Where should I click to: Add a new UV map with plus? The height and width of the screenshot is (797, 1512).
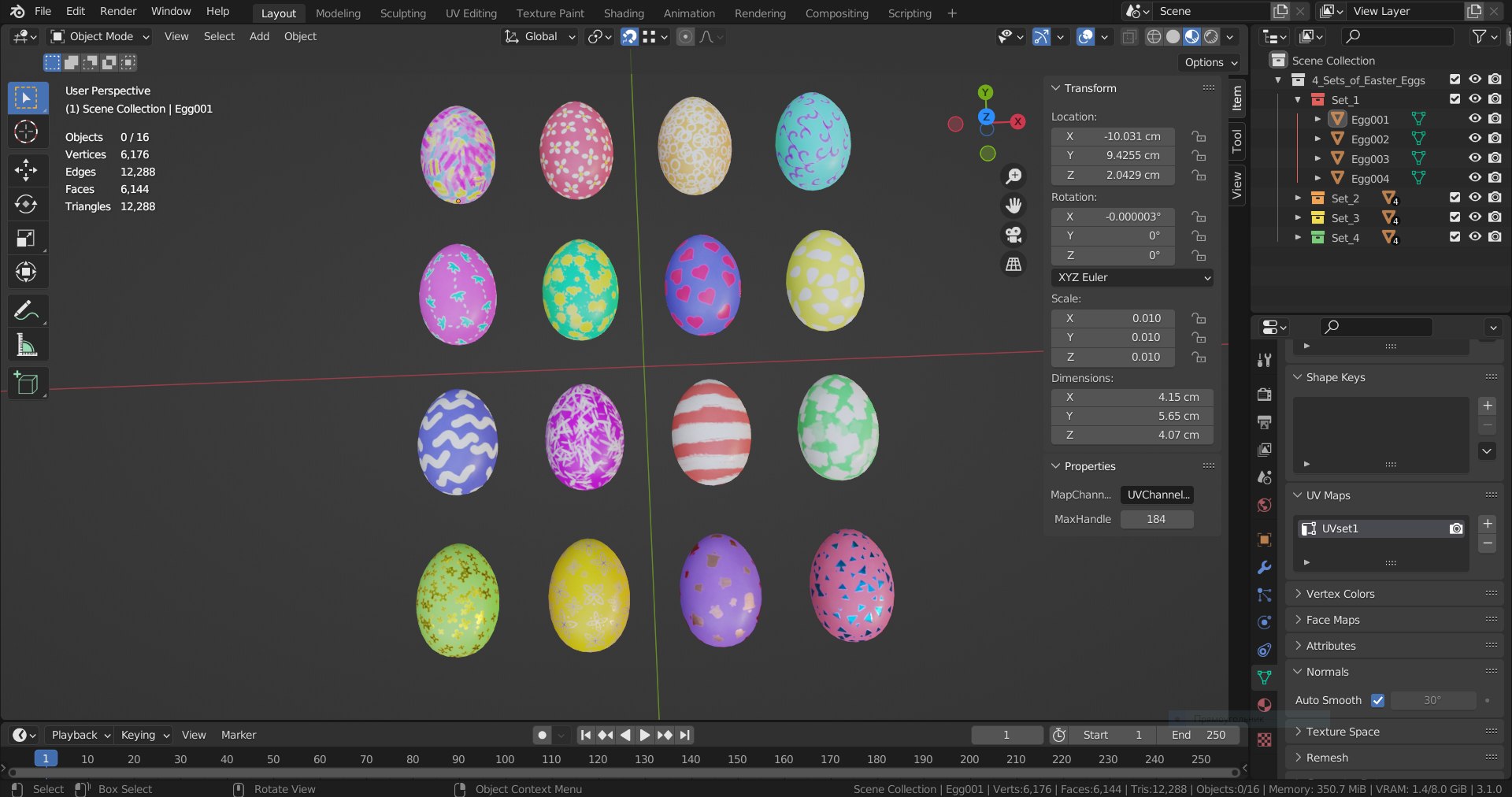1488,524
